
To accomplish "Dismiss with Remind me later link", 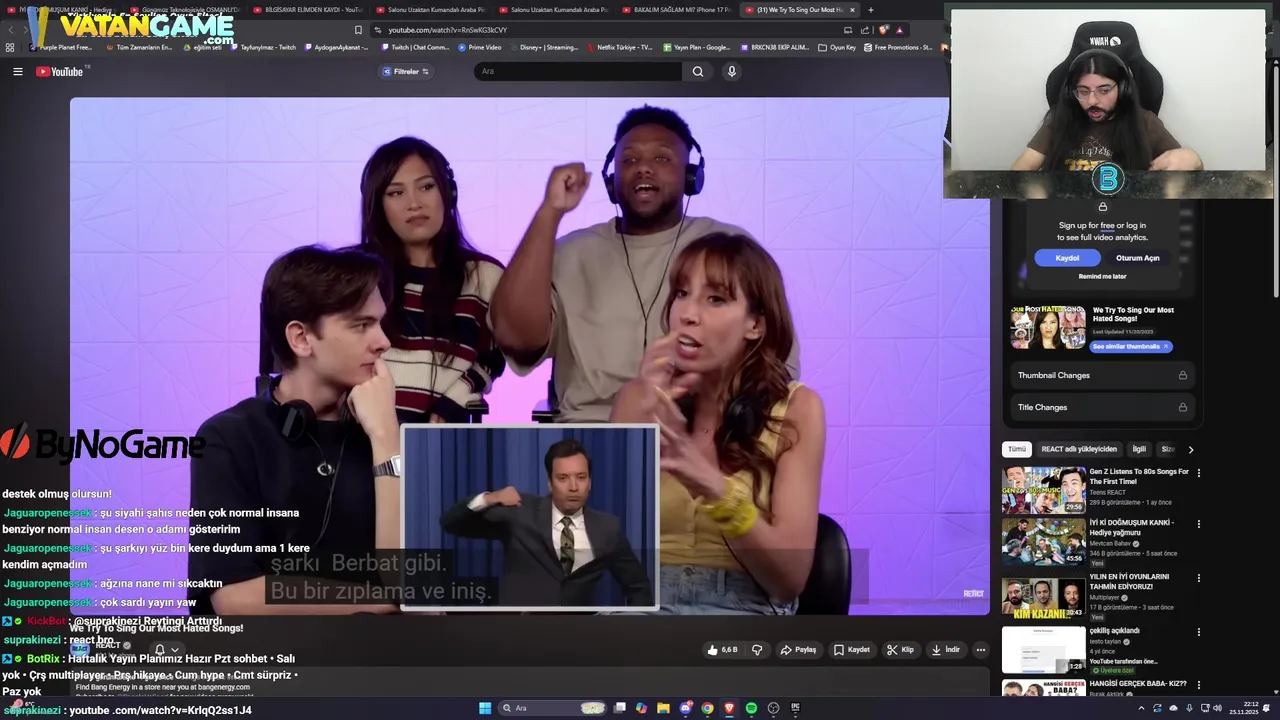I will [x=1102, y=276].
